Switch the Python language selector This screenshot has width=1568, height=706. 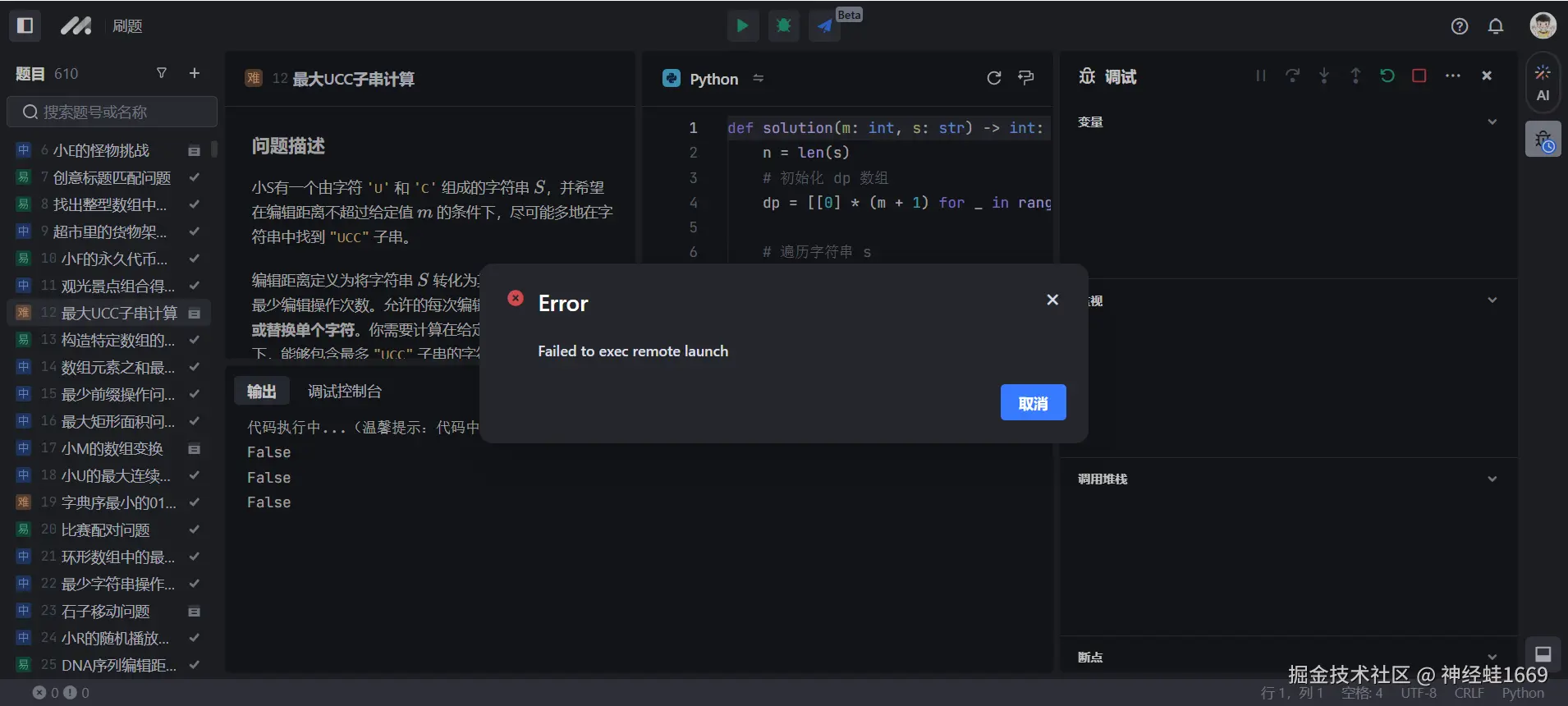[713, 79]
